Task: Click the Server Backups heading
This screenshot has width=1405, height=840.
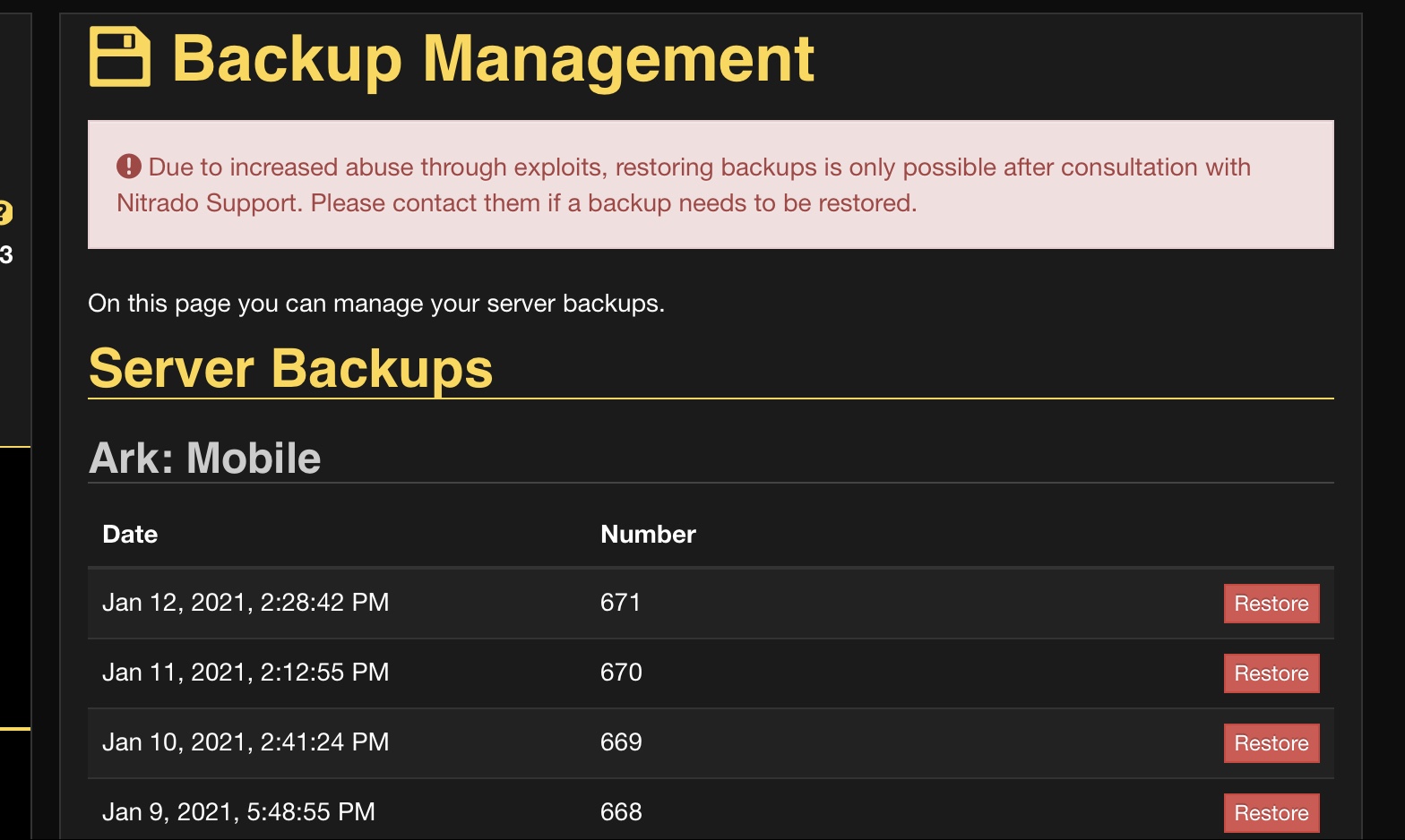Action: [291, 369]
